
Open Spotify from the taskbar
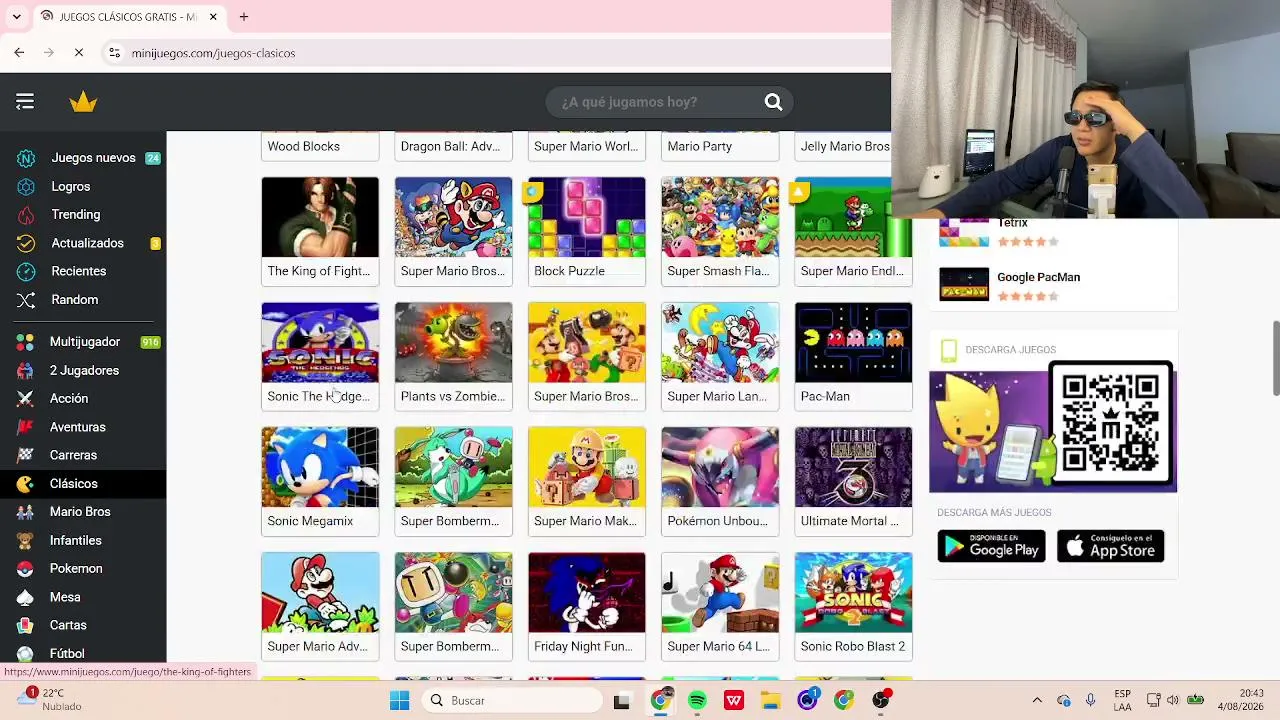[x=697, y=700]
